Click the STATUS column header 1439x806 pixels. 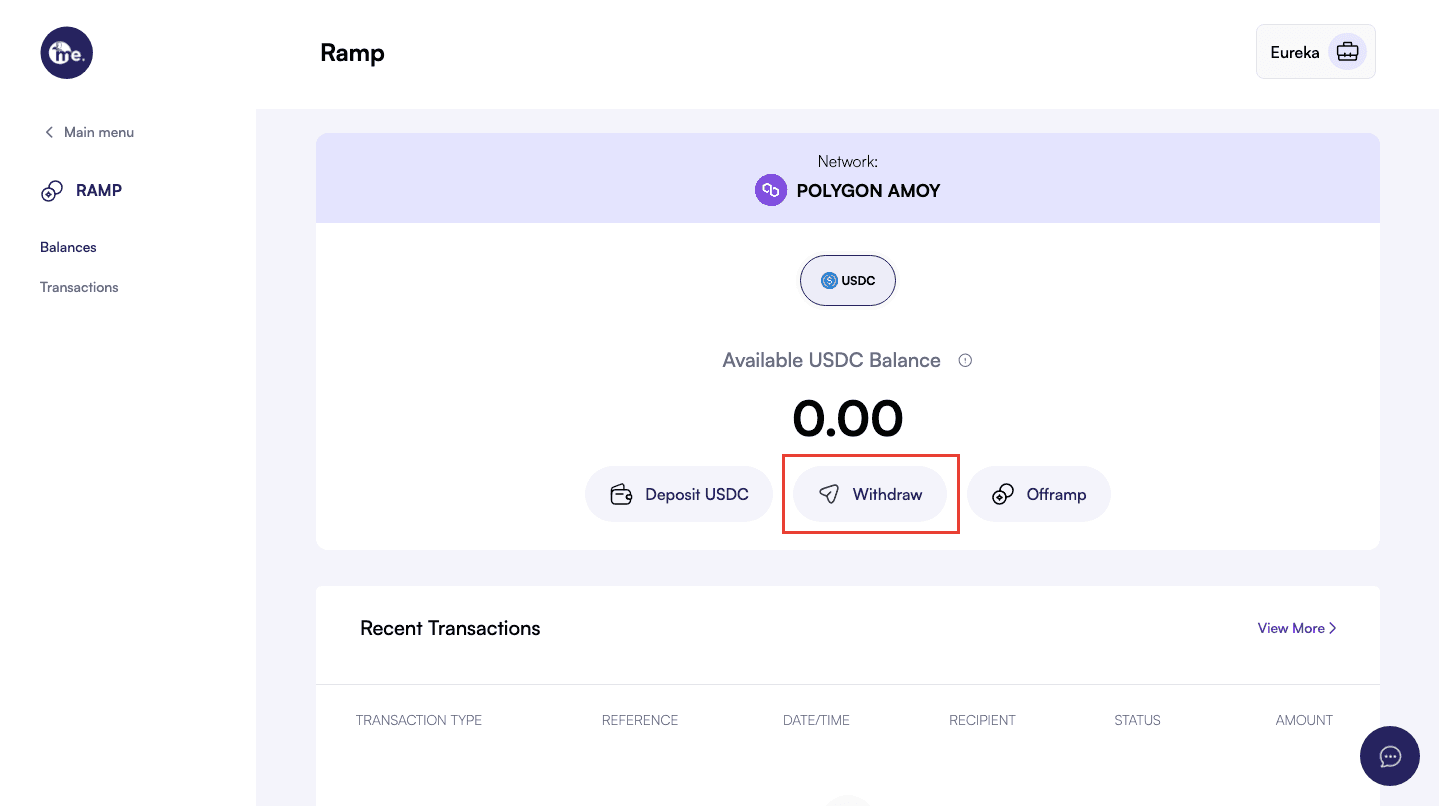point(1137,720)
